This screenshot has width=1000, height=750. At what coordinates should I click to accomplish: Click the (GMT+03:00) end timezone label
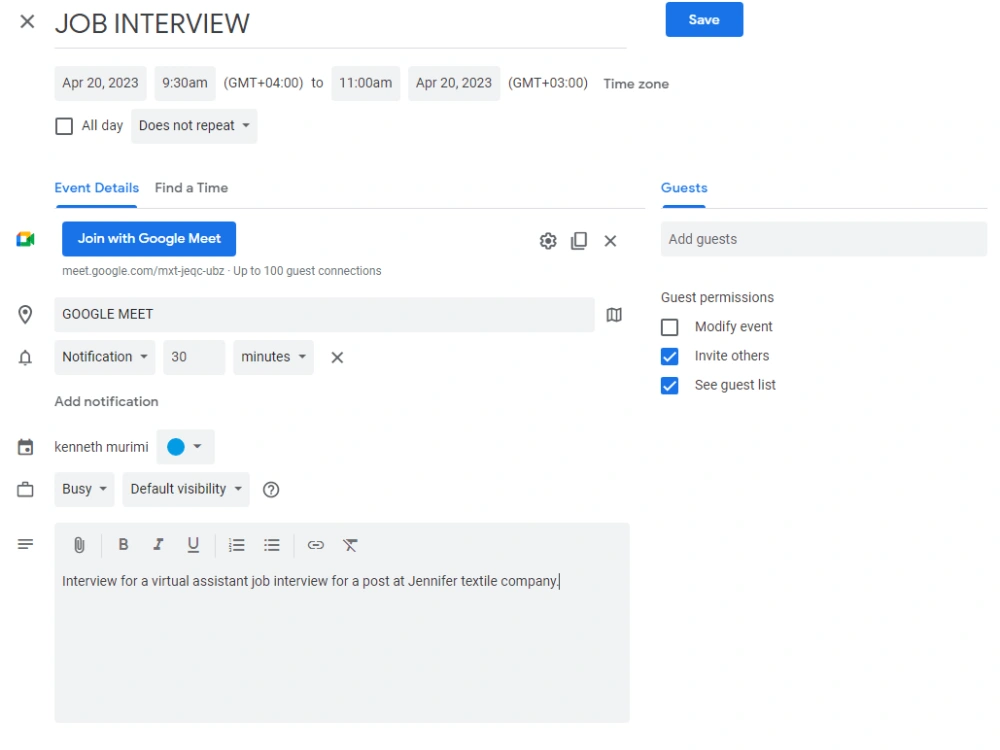[x=548, y=84]
